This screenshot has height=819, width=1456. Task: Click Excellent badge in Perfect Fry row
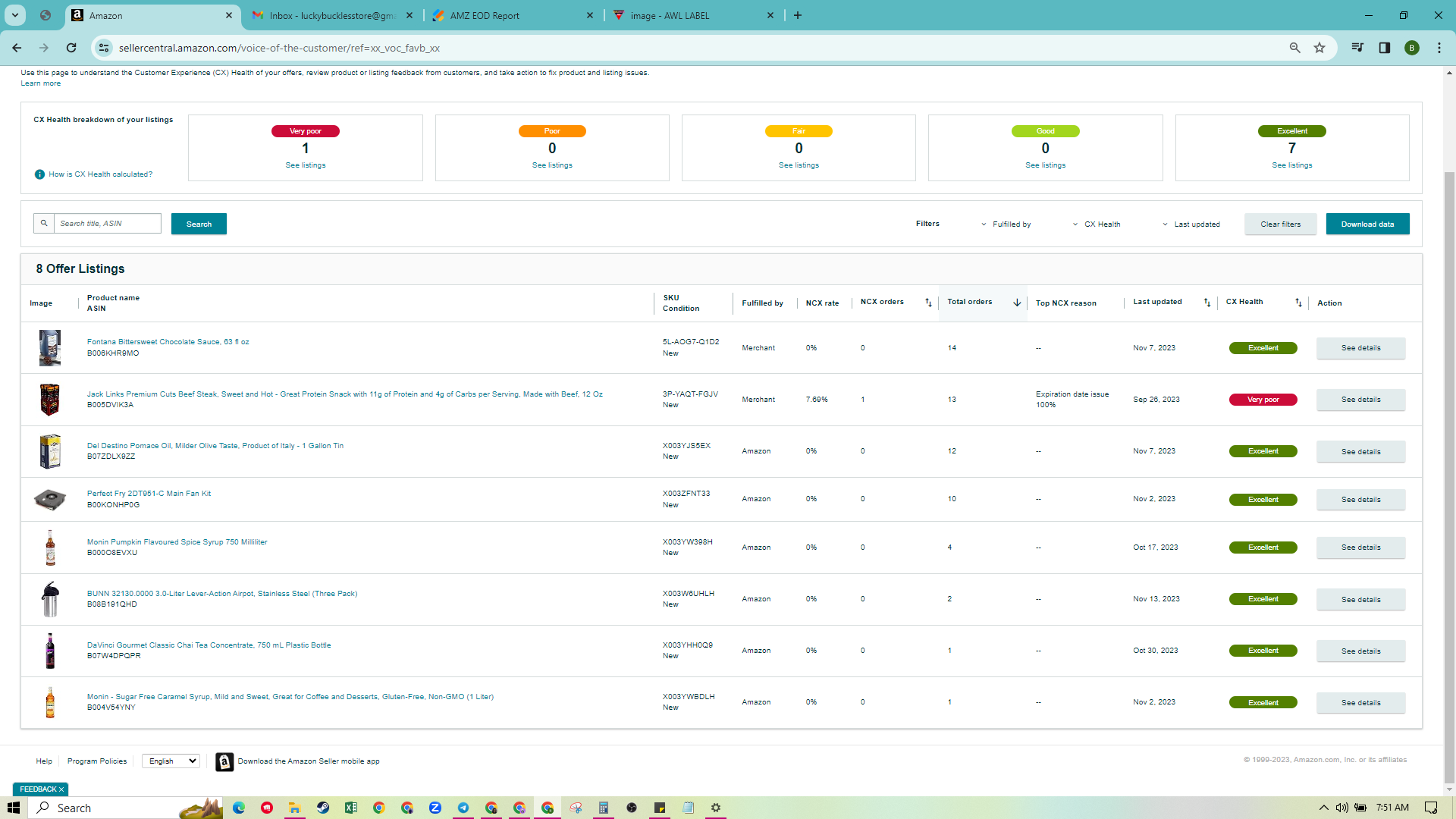tap(1263, 500)
